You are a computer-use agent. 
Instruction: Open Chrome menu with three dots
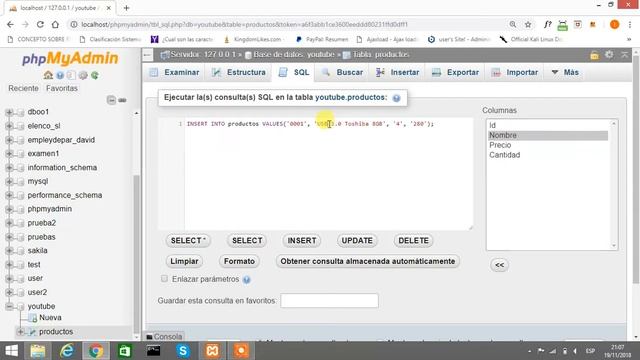tap(631, 24)
